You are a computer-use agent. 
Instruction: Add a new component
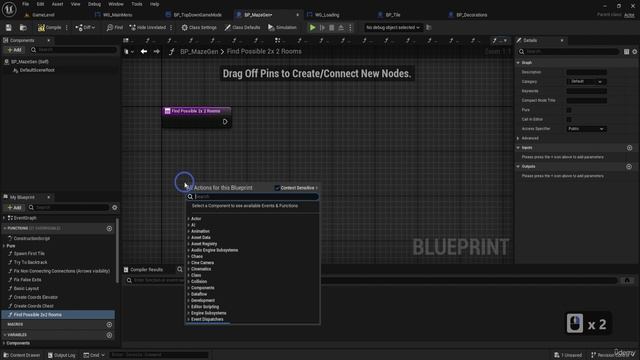coord(14,50)
